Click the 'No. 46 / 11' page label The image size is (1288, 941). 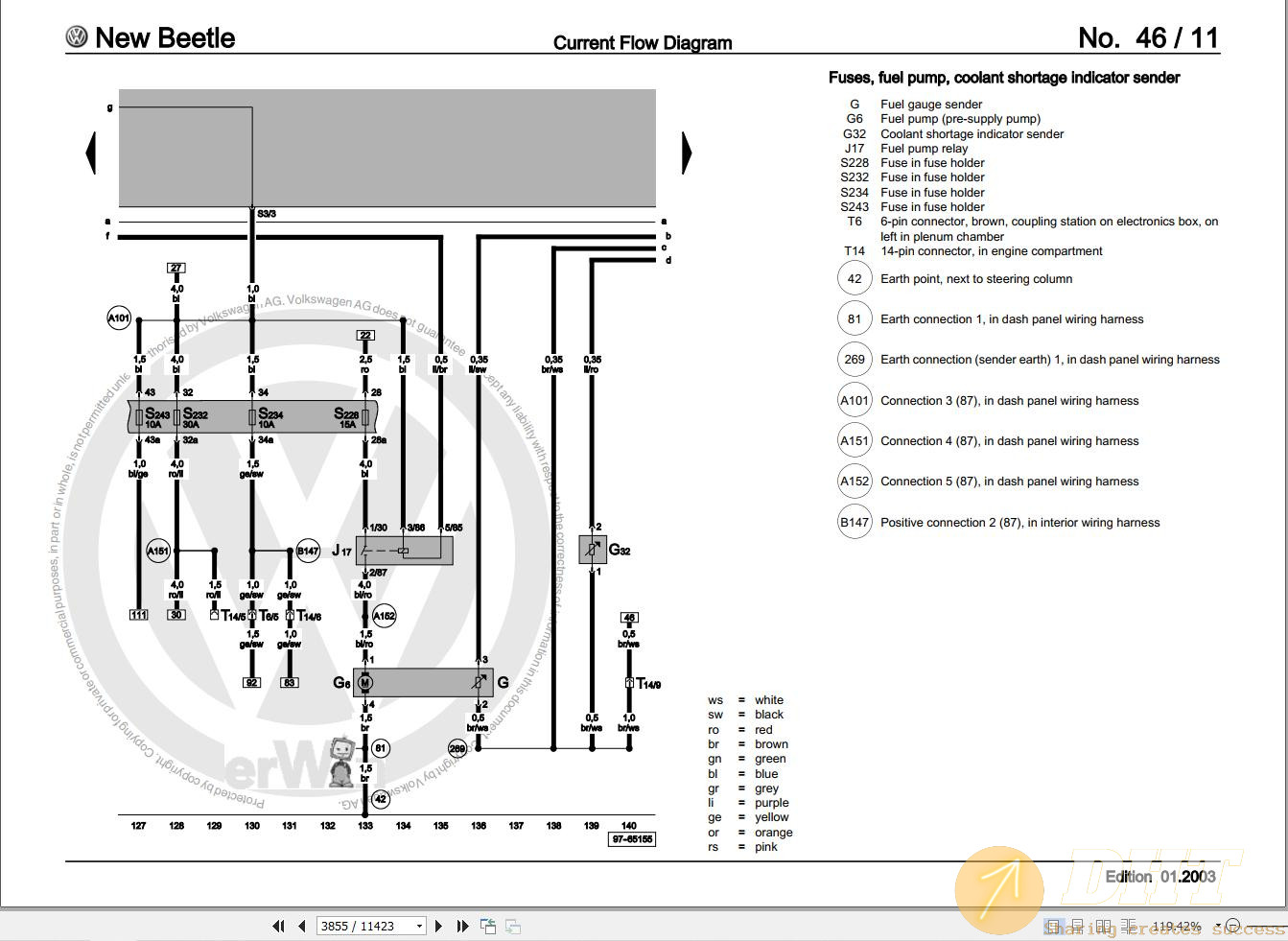(1148, 37)
